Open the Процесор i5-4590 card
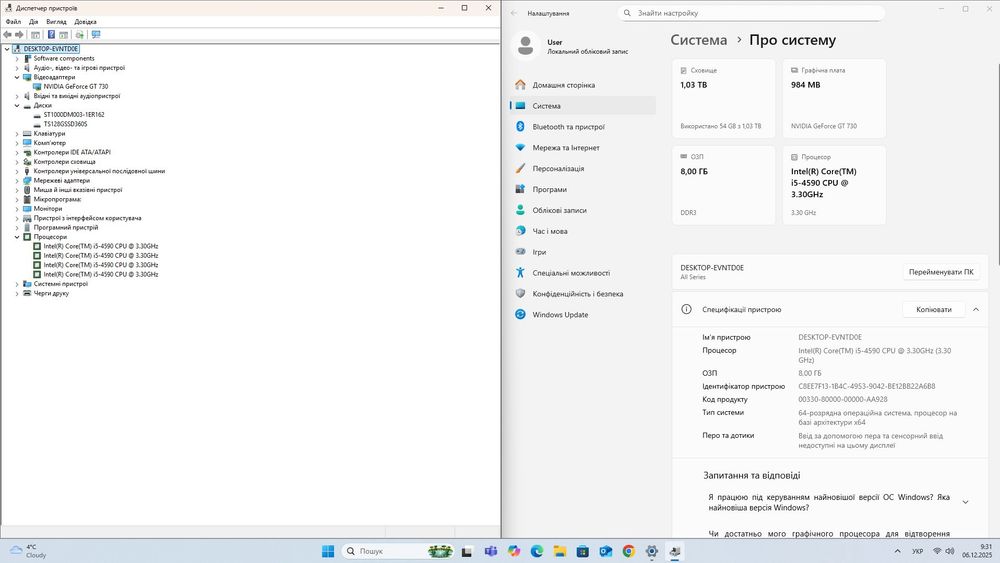The image size is (1000, 563). point(834,185)
